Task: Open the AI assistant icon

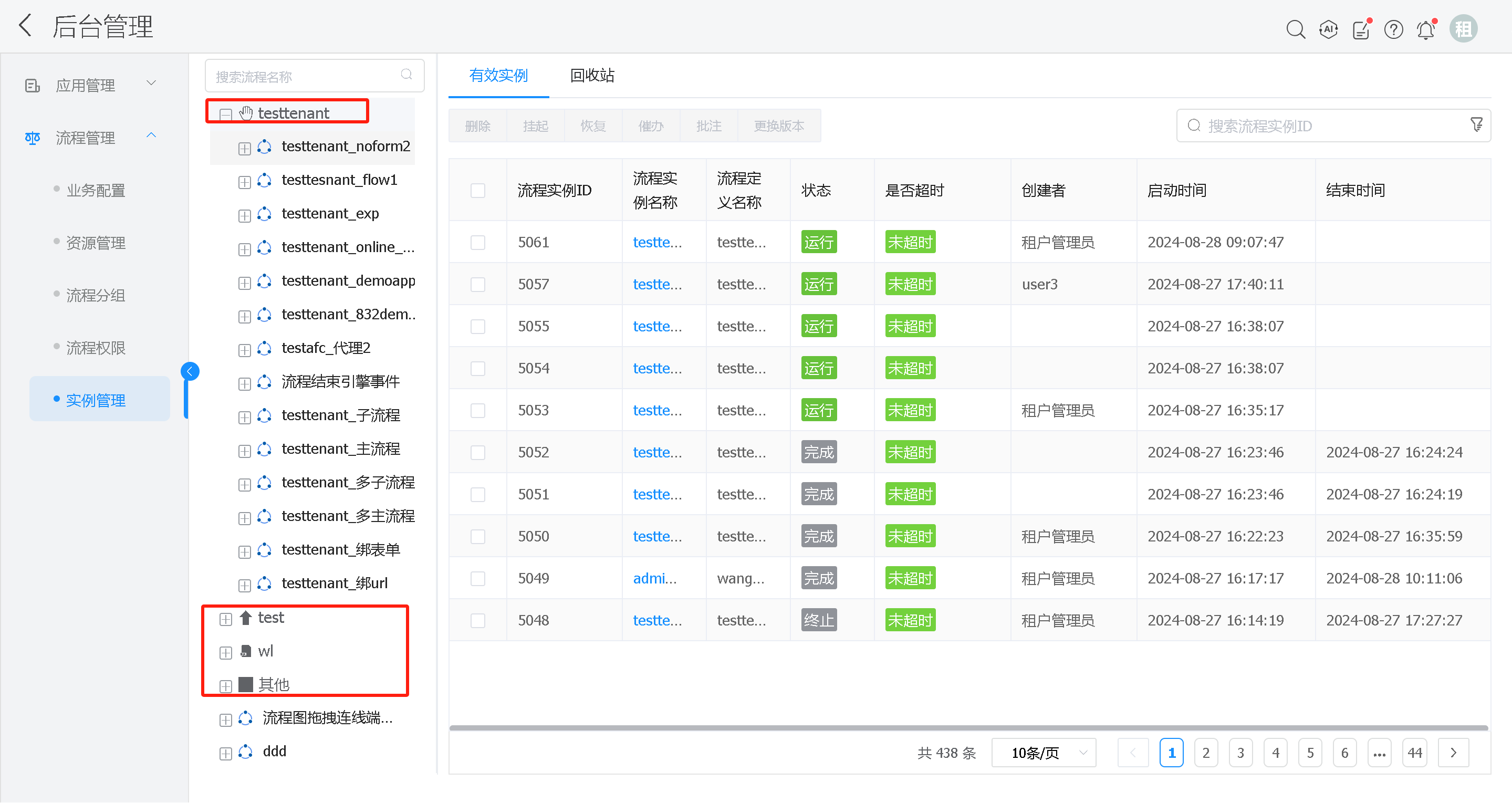Action: [x=1328, y=29]
